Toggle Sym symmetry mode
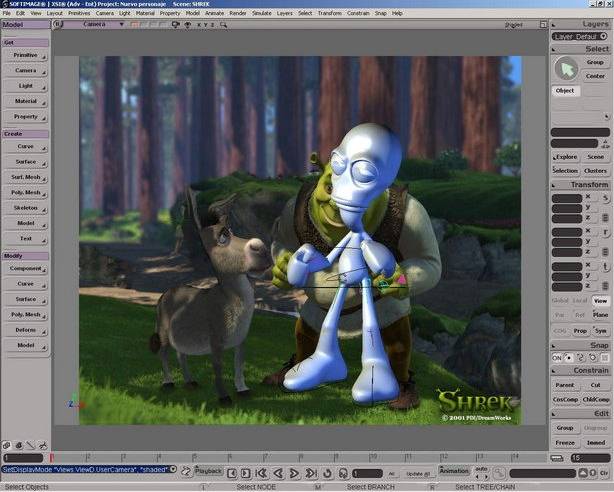Screen dimensions: 614x492 (x=600, y=331)
